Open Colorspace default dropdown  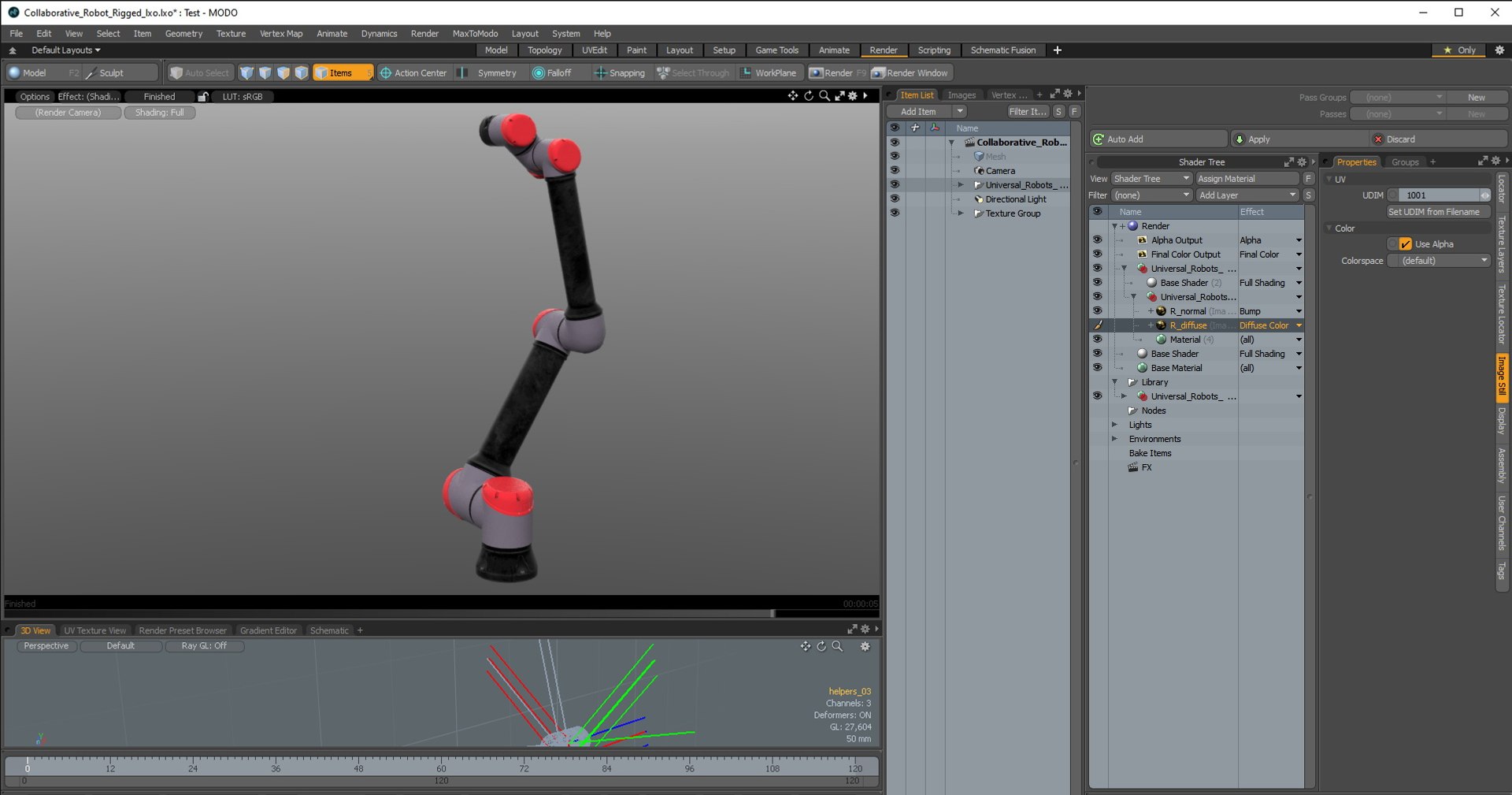pos(1439,260)
